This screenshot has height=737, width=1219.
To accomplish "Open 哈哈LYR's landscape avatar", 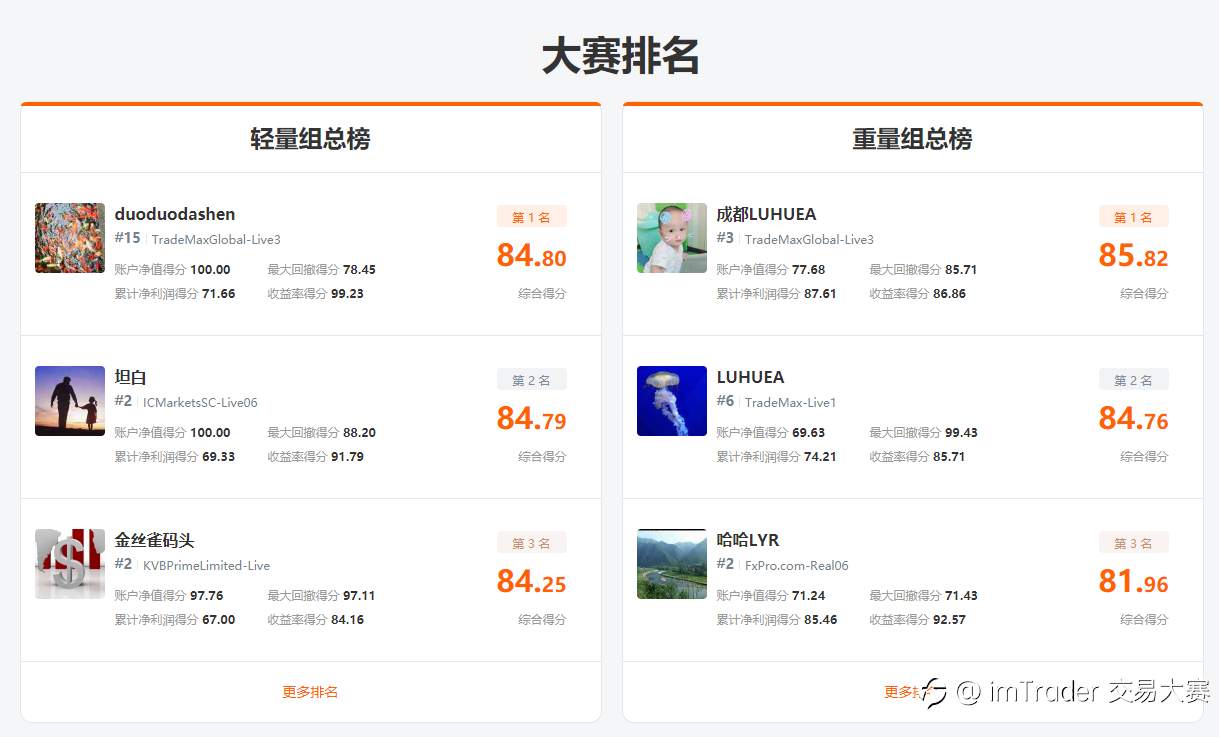I will click(x=672, y=564).
